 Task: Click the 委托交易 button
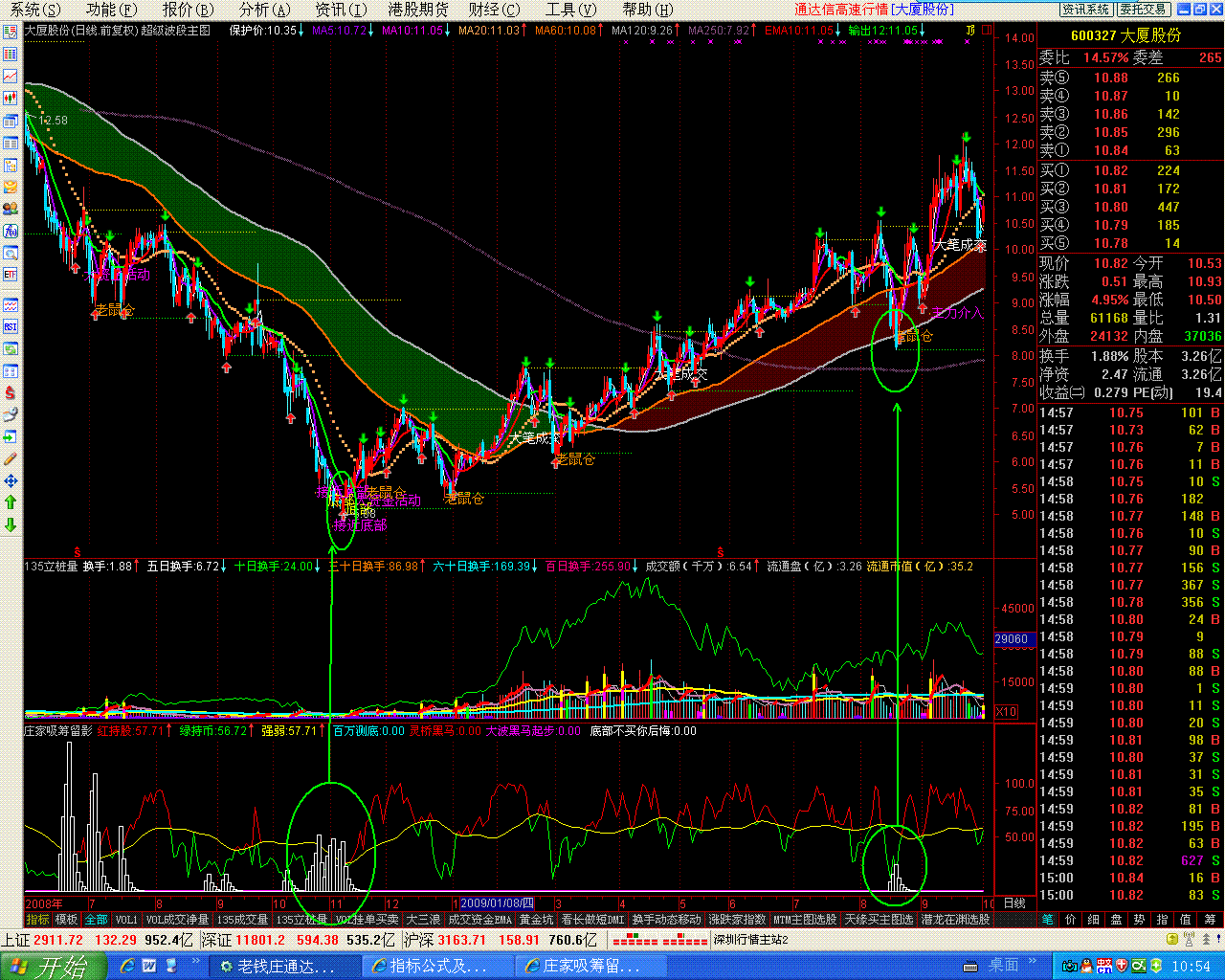tap(1144, 10)
